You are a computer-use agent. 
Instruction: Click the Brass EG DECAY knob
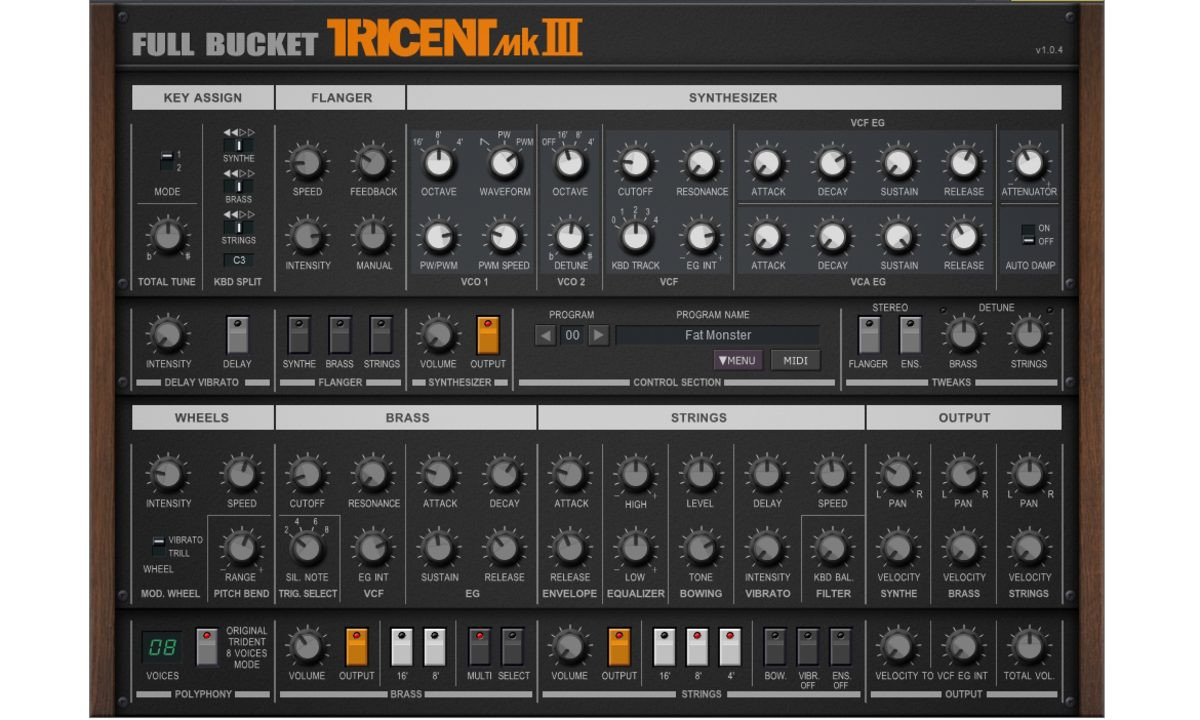(505, 474)
